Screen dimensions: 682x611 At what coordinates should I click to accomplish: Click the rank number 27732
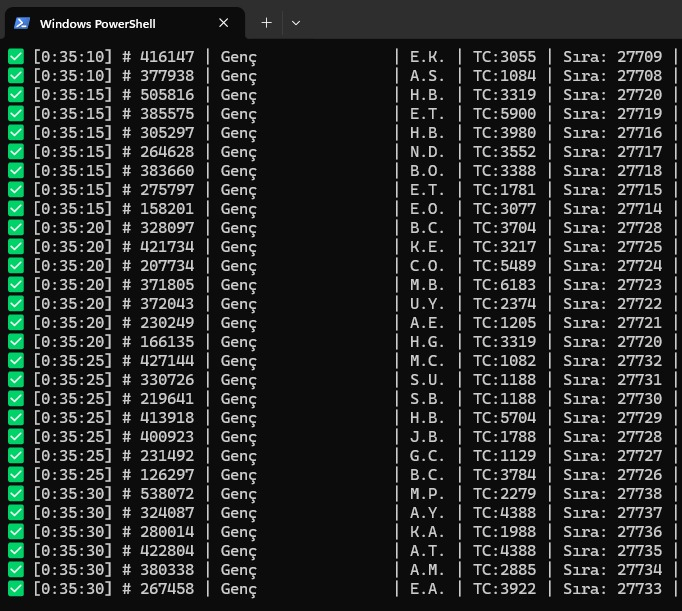639,361
